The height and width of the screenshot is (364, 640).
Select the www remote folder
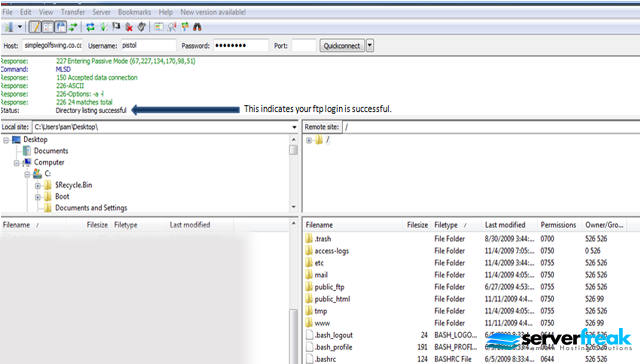(x=322, y=323)
